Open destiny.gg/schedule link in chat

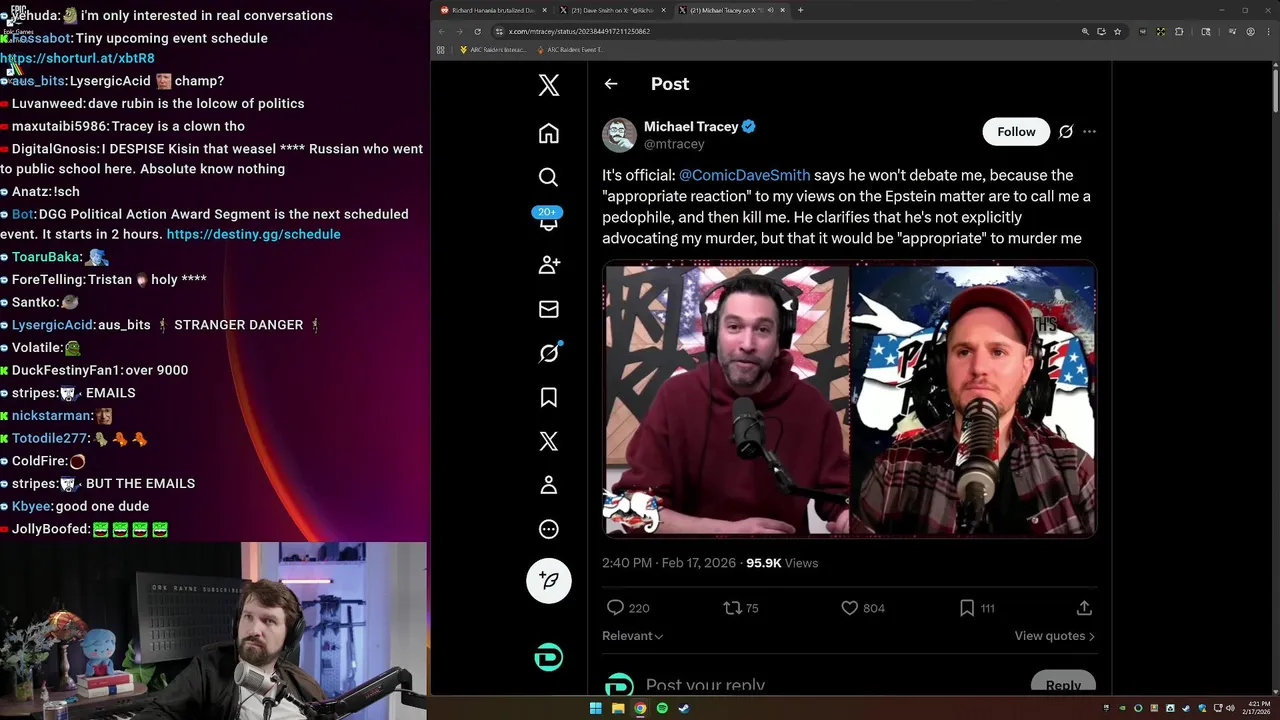point(253,234)
